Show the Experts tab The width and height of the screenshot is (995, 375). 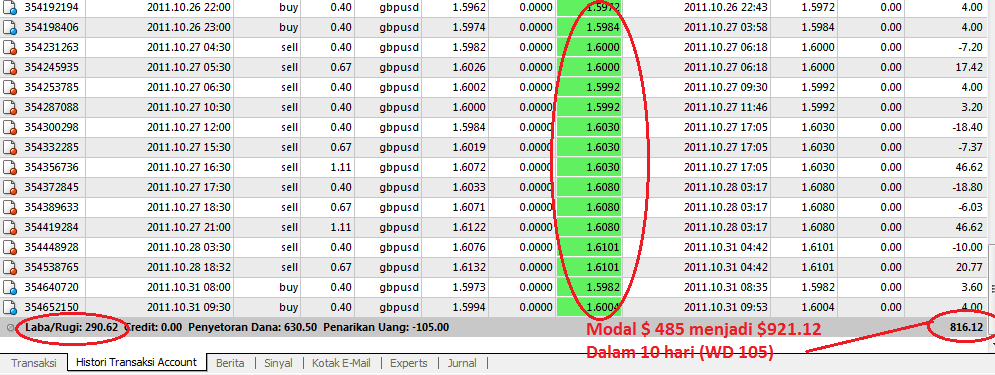(x=409, y=363)
